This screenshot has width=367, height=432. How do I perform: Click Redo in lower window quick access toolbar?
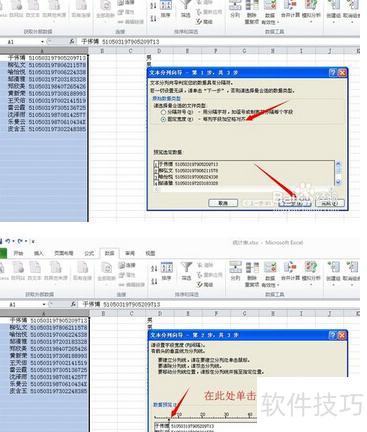point(21,241)
